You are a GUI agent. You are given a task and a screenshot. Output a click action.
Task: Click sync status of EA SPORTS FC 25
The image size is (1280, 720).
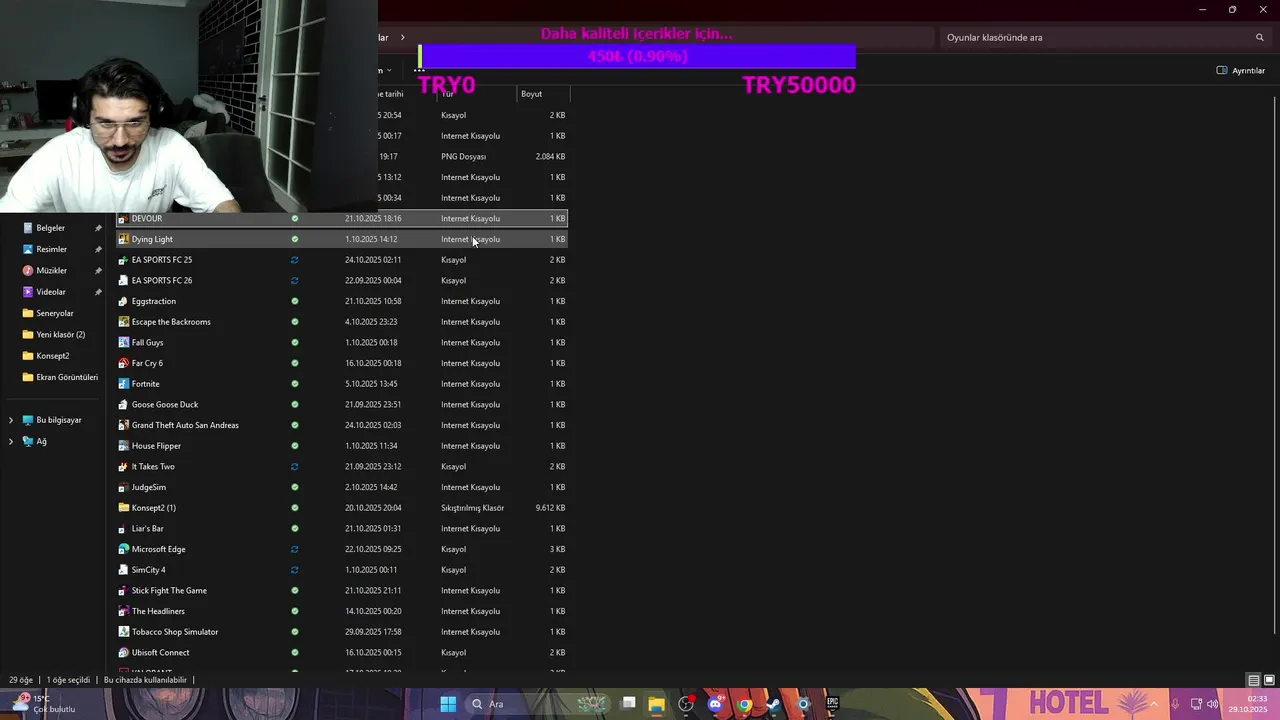click(294, 260)
